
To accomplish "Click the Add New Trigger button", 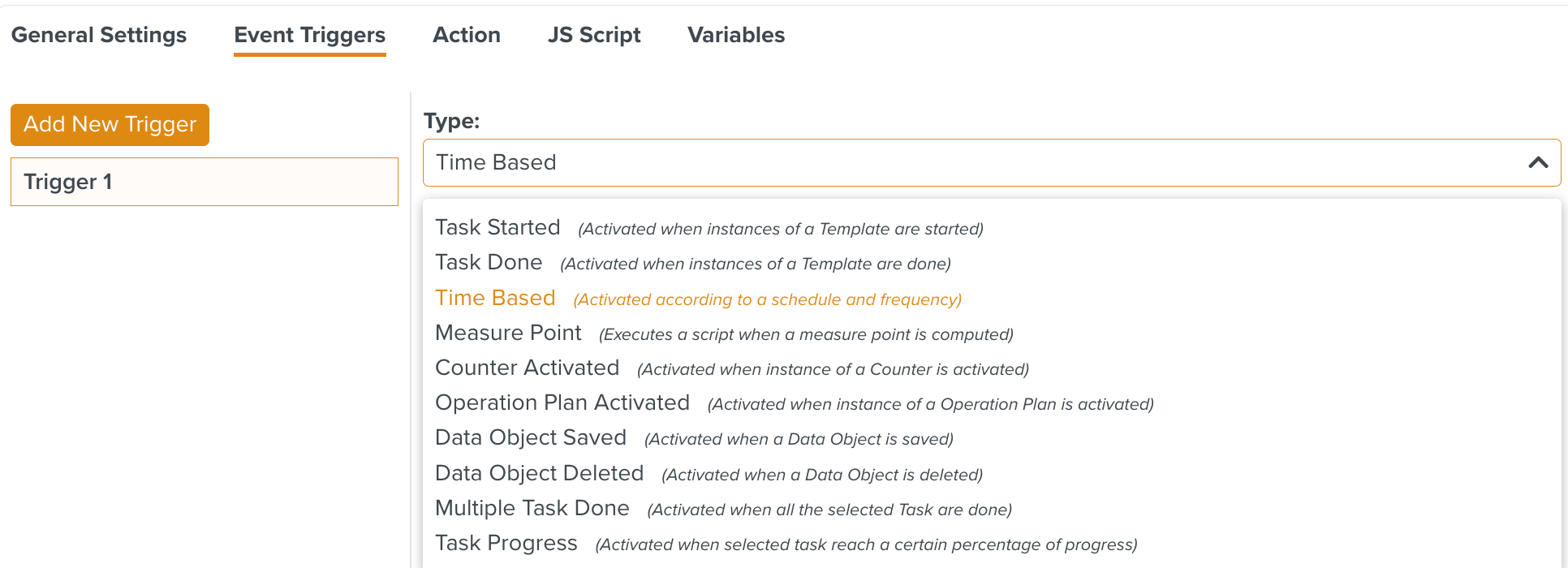I will pyautogui.click(x=110, y=125).
